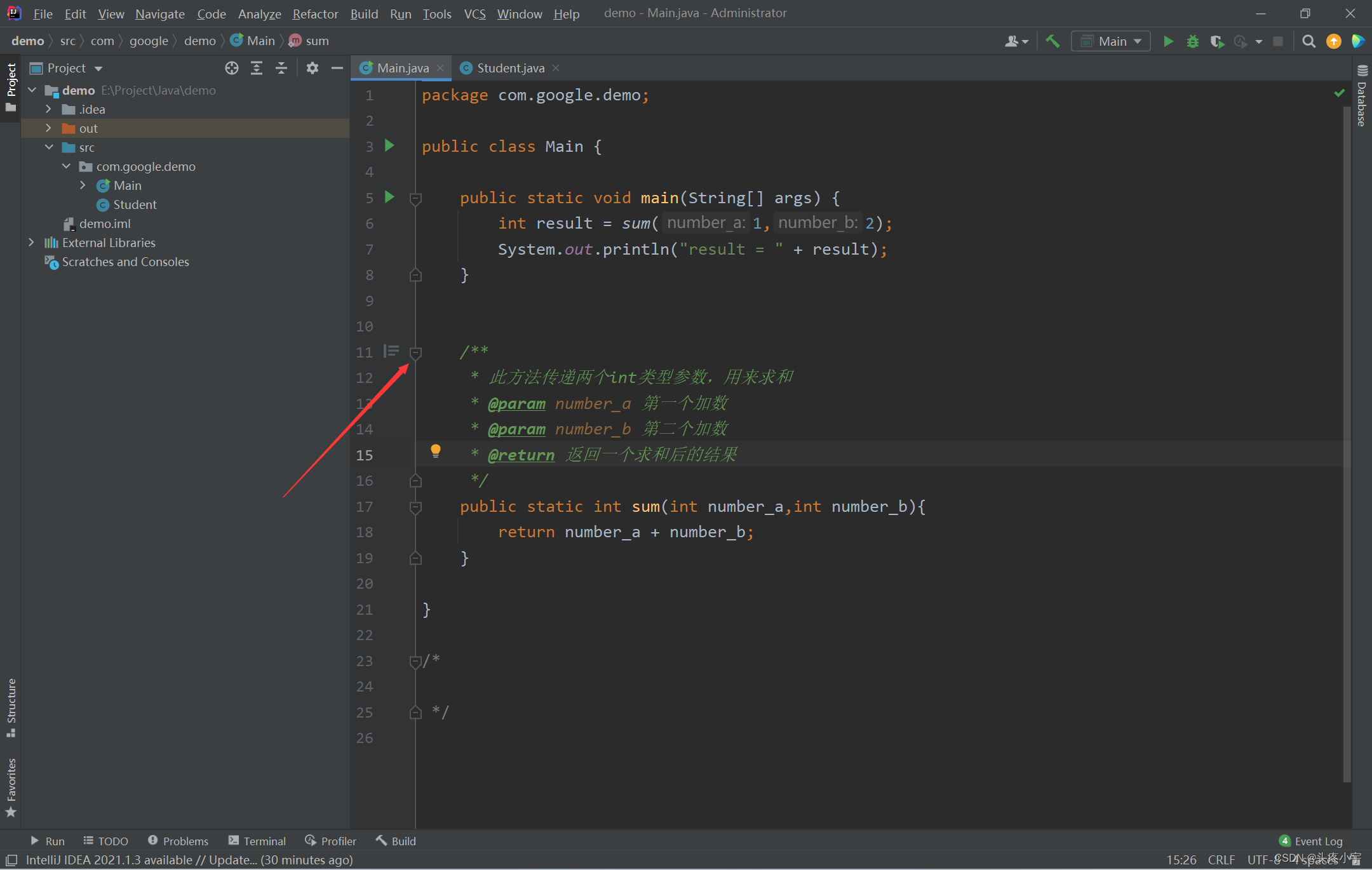1372x870 pixels.
Task: Expand the External Libraries tree node
Action: point(29,242)
